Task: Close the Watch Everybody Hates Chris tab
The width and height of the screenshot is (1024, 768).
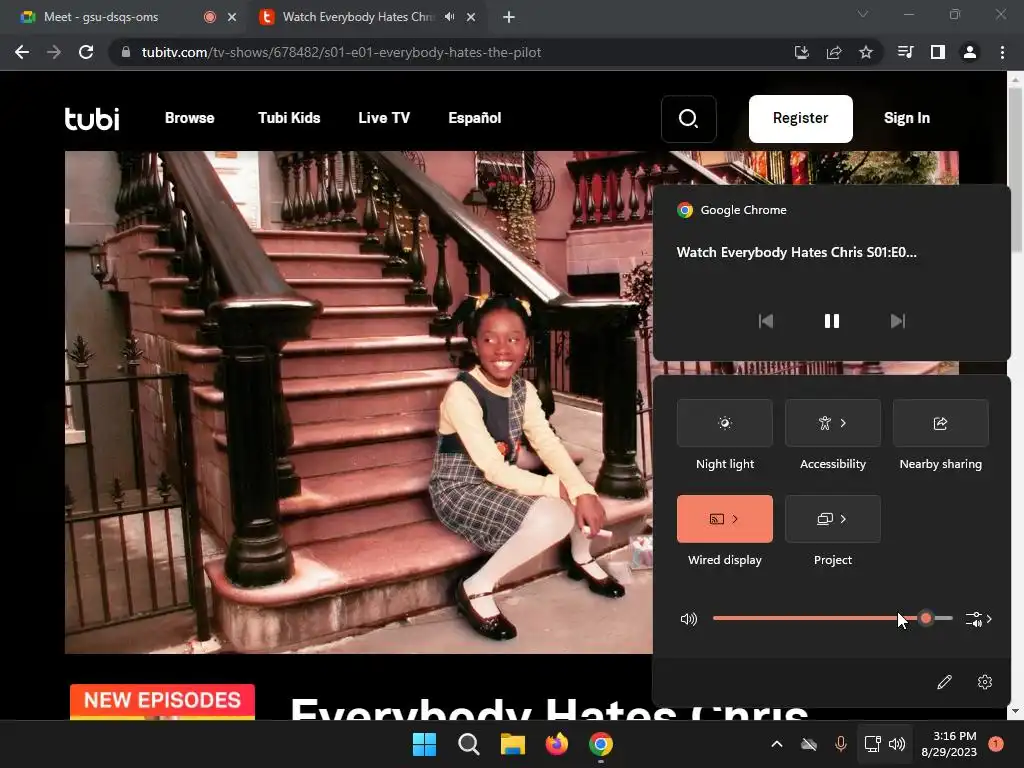Action: pyautogui.click(x=471, y=17)
